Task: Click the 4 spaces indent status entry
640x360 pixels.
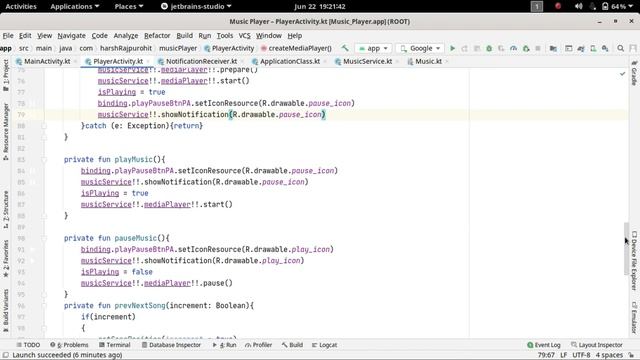Action: (x=609, y=355)
